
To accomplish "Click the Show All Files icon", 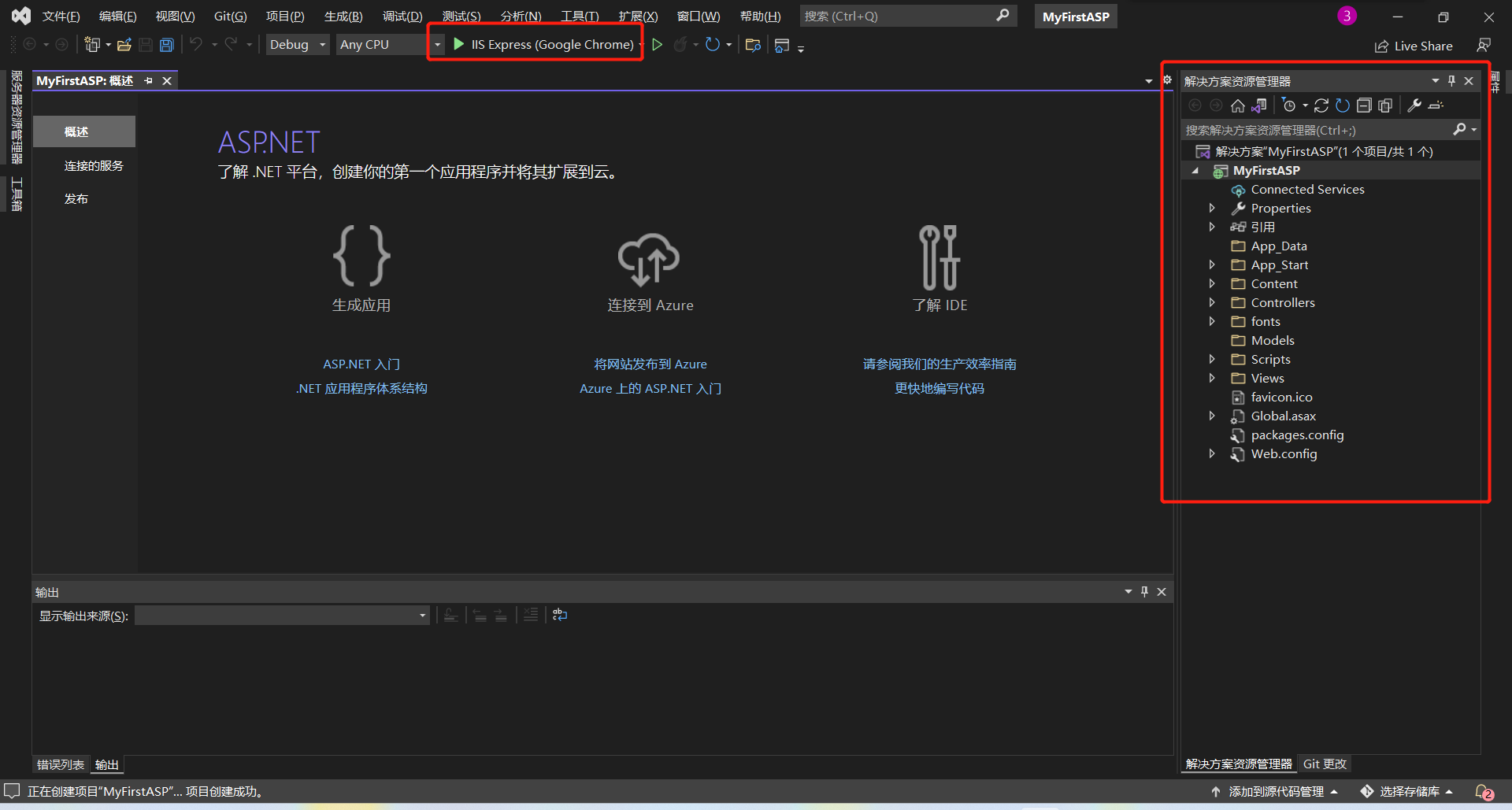I will (x=1385, y=105).
